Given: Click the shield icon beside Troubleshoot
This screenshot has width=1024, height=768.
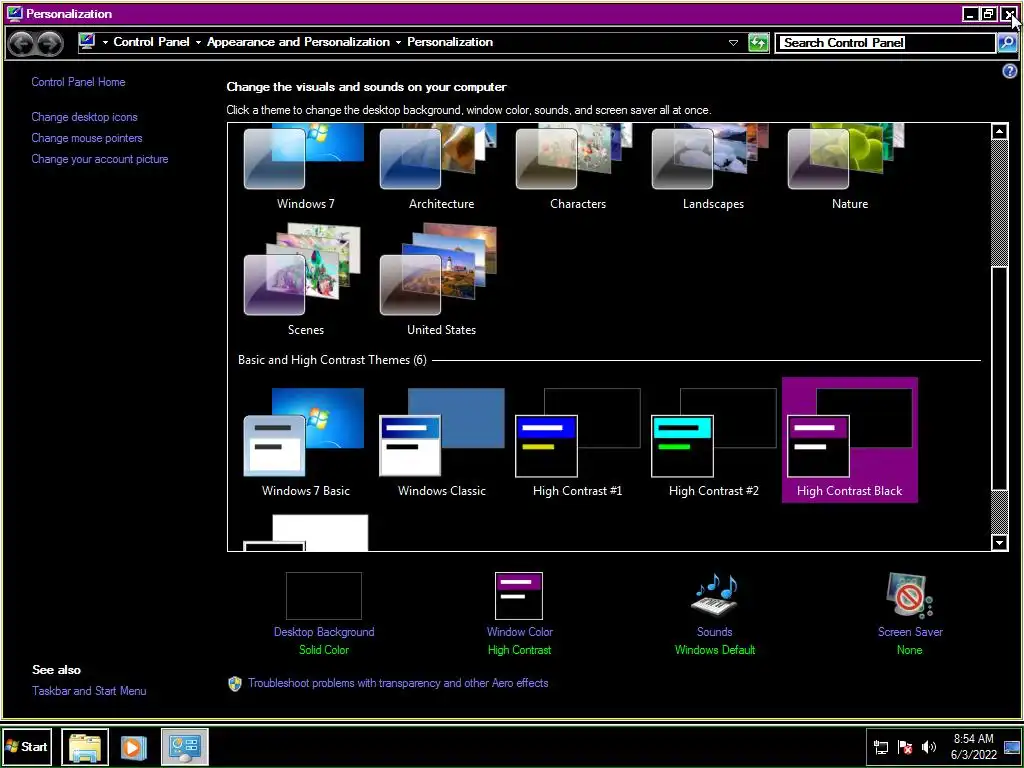Looking at the screenshot, I should [235, 684].
